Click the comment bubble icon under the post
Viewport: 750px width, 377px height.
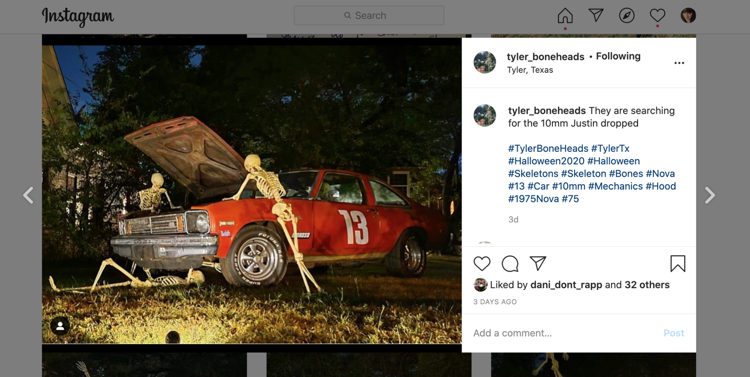click(510, 264)
